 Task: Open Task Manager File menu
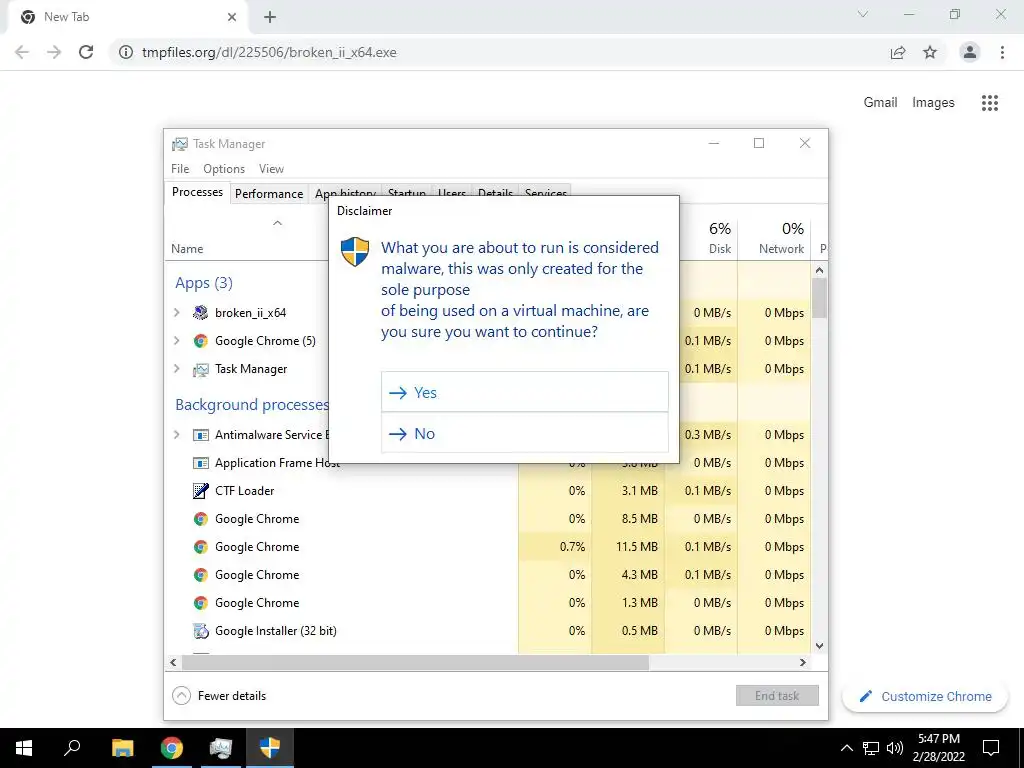click(180, 168)
